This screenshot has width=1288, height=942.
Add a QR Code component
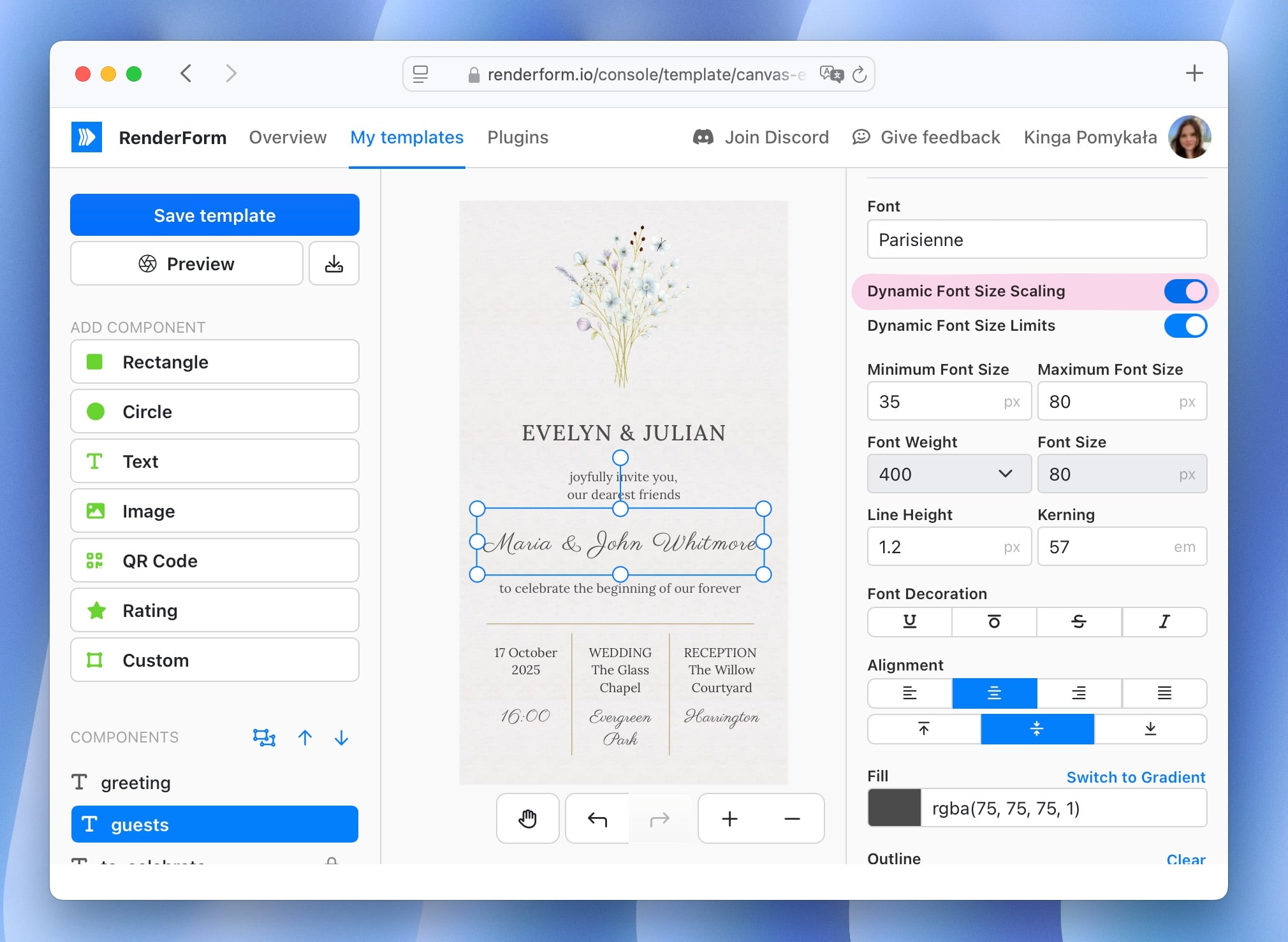tap(215, 560)
